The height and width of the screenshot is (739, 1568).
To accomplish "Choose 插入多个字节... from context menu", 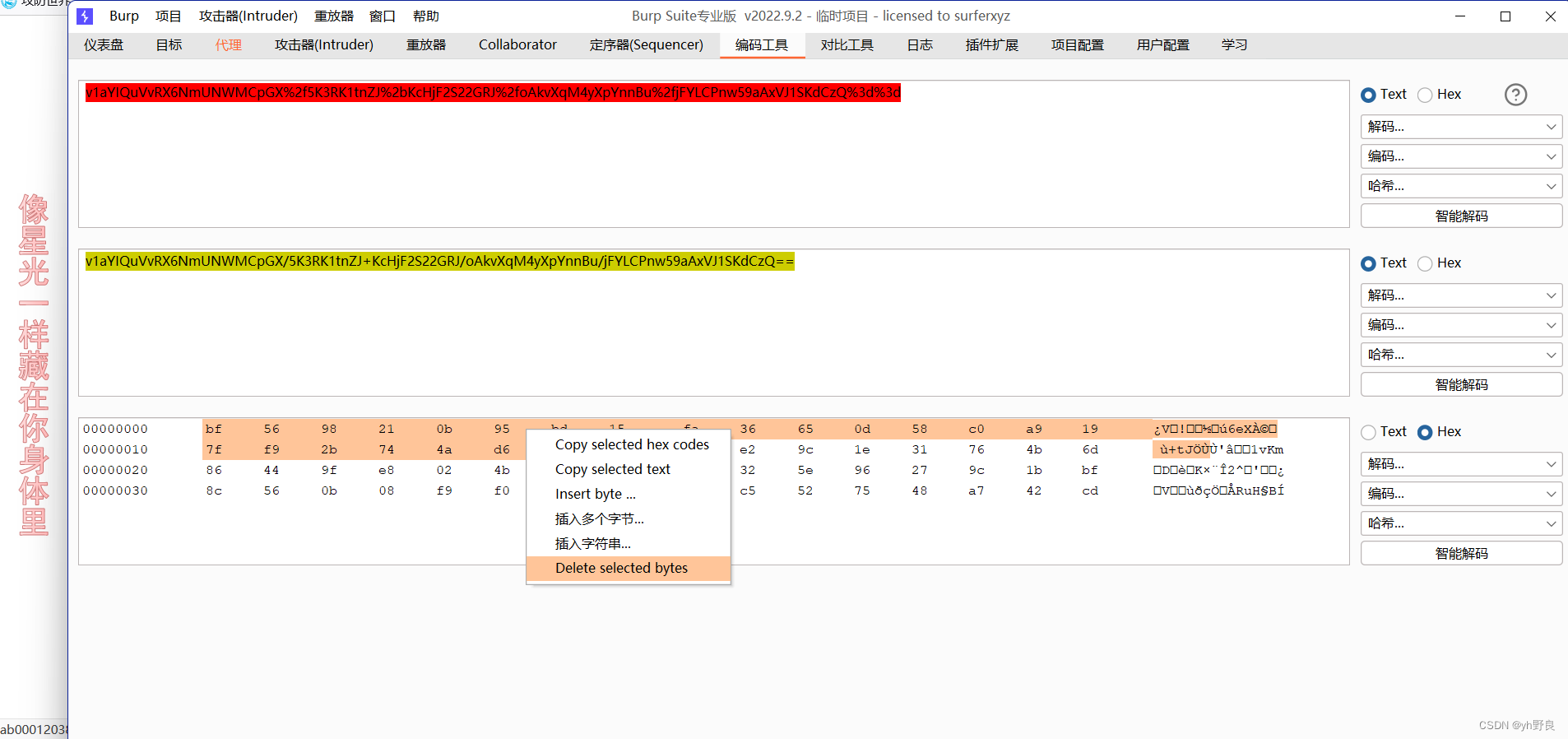I will [x=629, y=518].
